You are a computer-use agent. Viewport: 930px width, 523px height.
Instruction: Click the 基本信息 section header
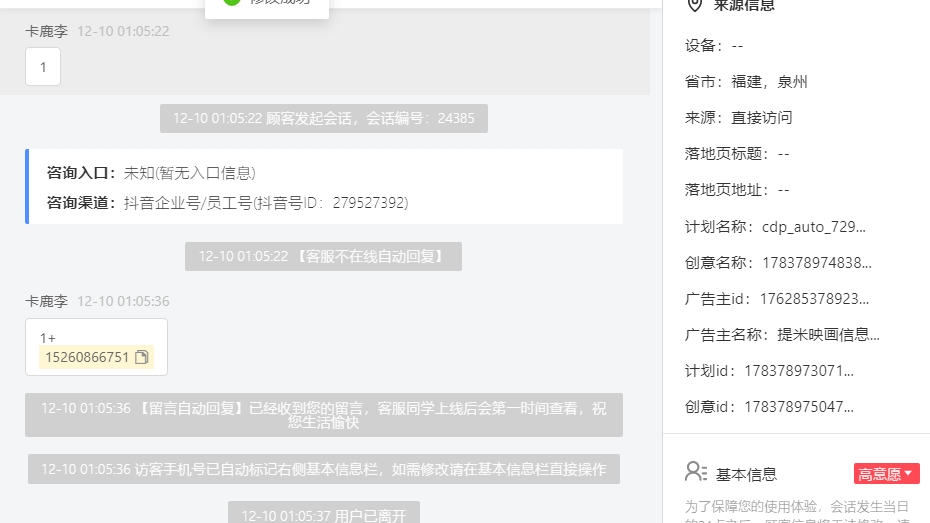pos(746,474)
